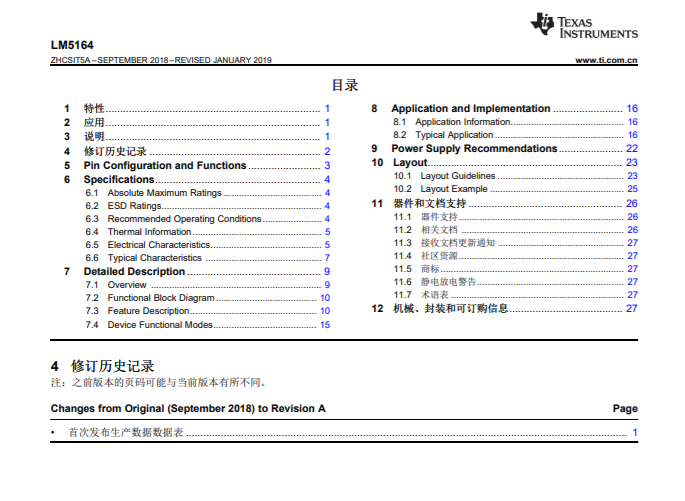Image resolution: width=685 pixels, height=501 pixels.
Task: Click the Page column header
Action: (625, 408)
